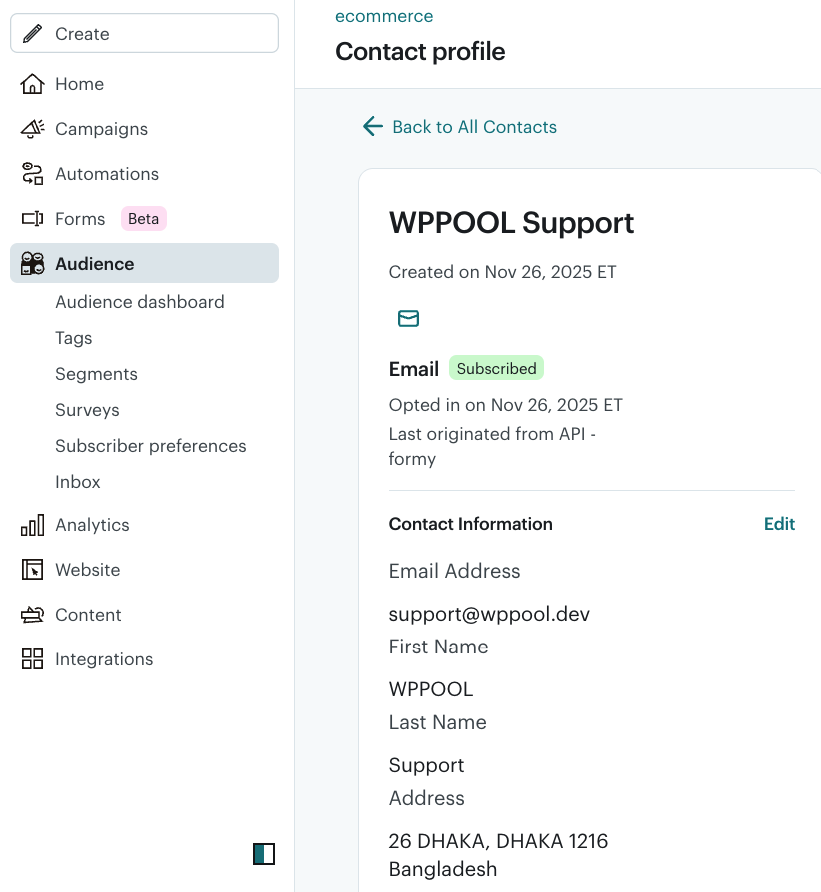Viewport: 821px width, 892px height.
Task: Open Audience dashboard submenu
Action: (x=140, y=302)
